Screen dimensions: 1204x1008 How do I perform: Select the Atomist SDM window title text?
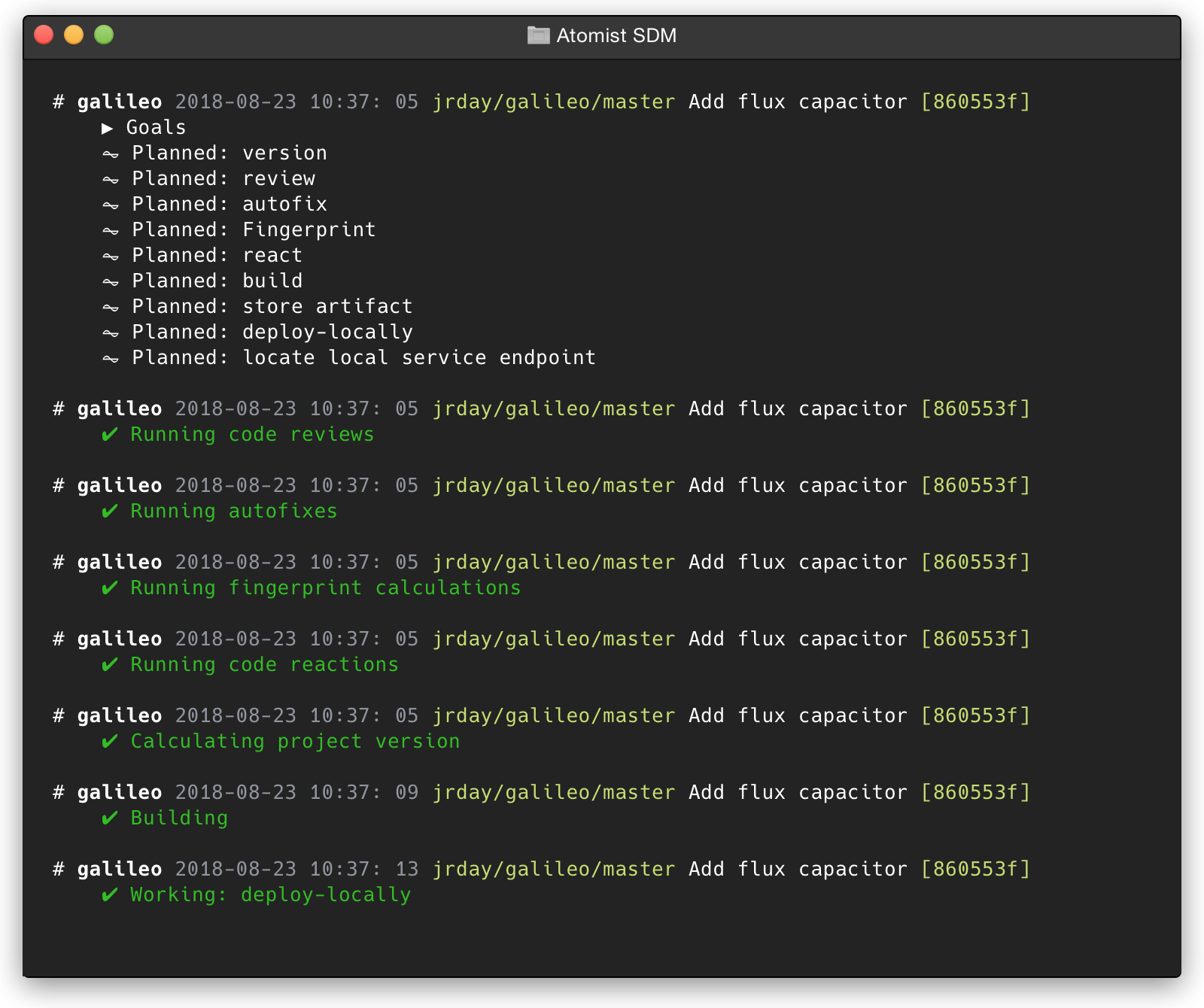tap(616, 35)
